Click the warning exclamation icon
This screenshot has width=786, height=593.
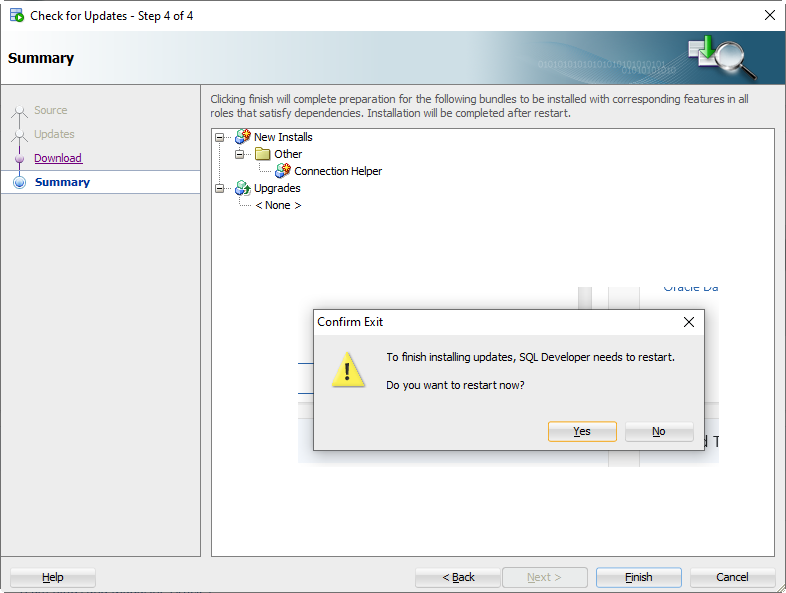pyautogui.click(x=348, y=370)
